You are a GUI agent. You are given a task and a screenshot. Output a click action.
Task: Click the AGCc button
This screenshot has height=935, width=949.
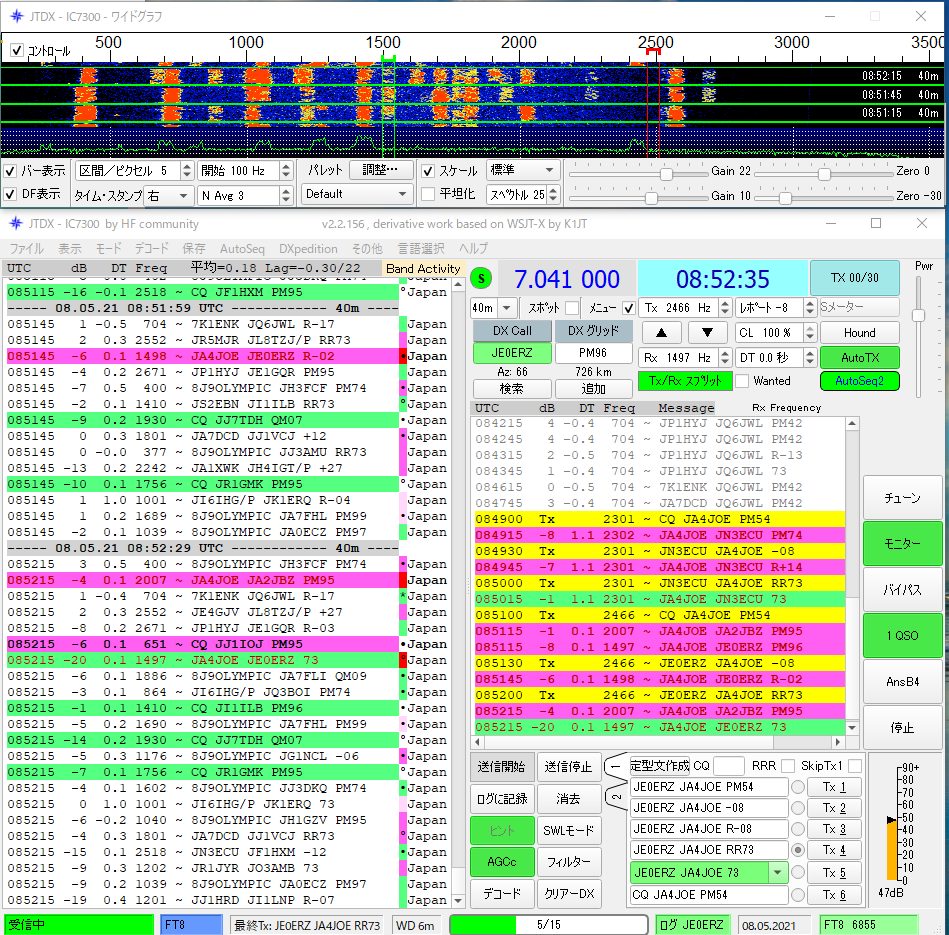click(501, 861)
